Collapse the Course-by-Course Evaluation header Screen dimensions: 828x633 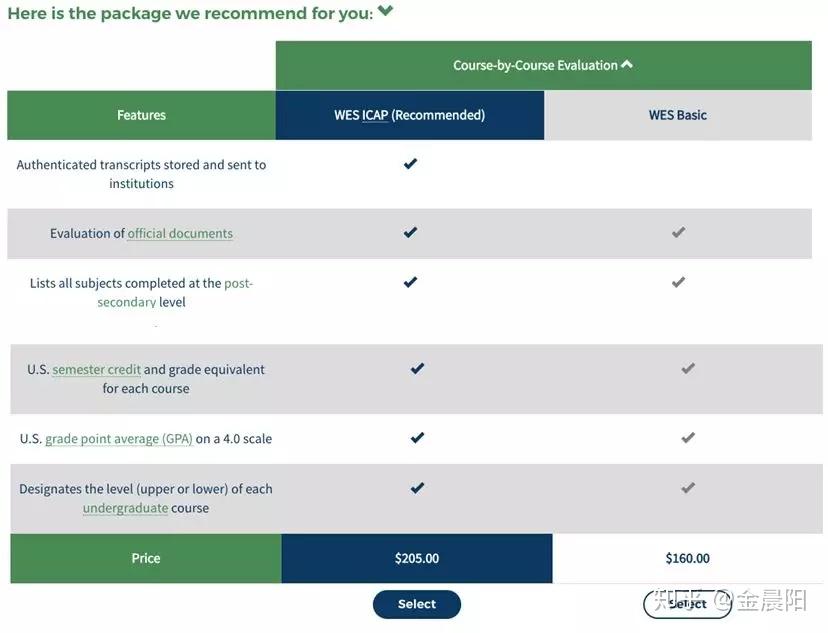point(627,65)
